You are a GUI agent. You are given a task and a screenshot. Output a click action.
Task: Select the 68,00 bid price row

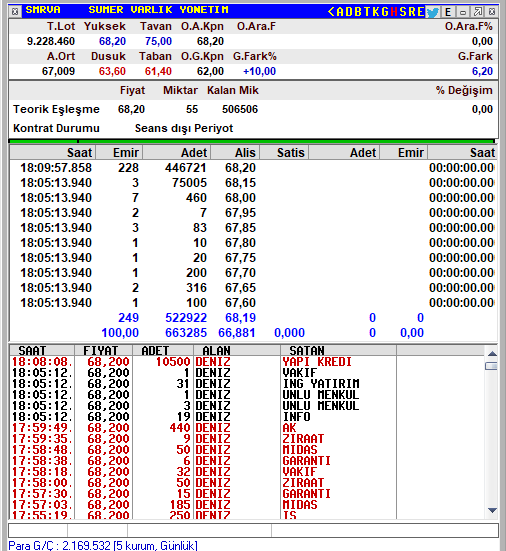(252, 198)
